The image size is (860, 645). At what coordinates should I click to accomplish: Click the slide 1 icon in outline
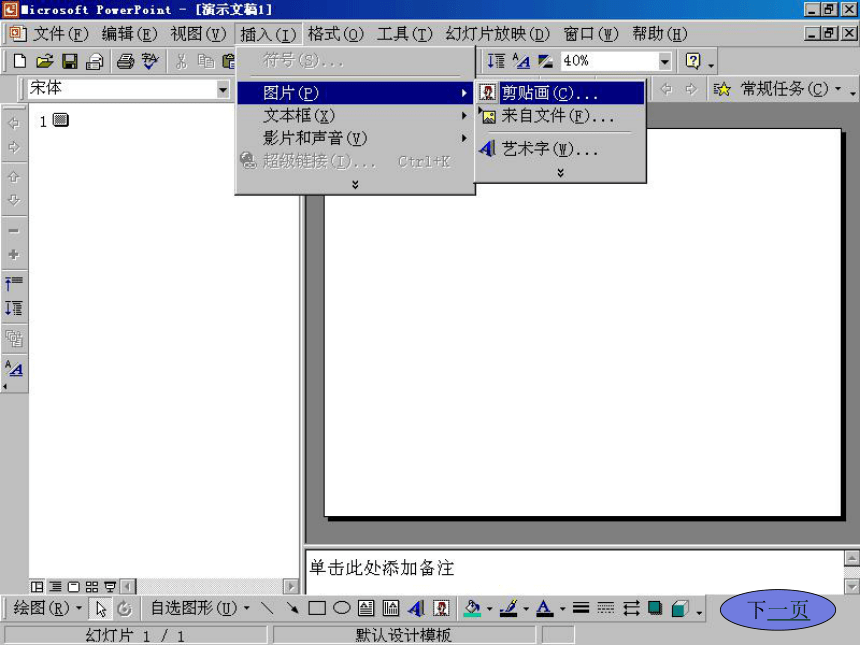pyautogui.click(x=60, y=120)
